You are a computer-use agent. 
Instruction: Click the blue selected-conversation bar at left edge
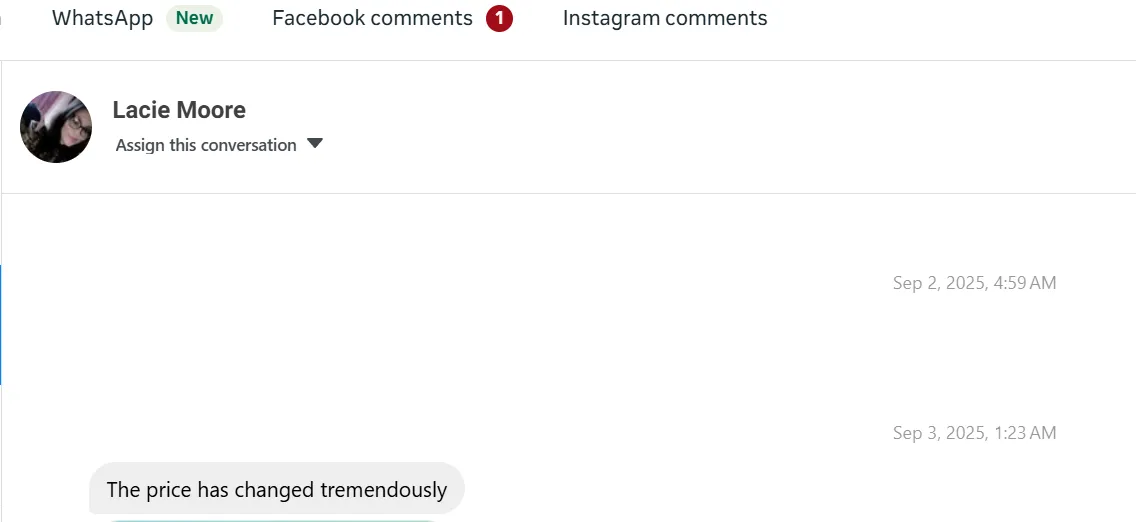[1, 325]
